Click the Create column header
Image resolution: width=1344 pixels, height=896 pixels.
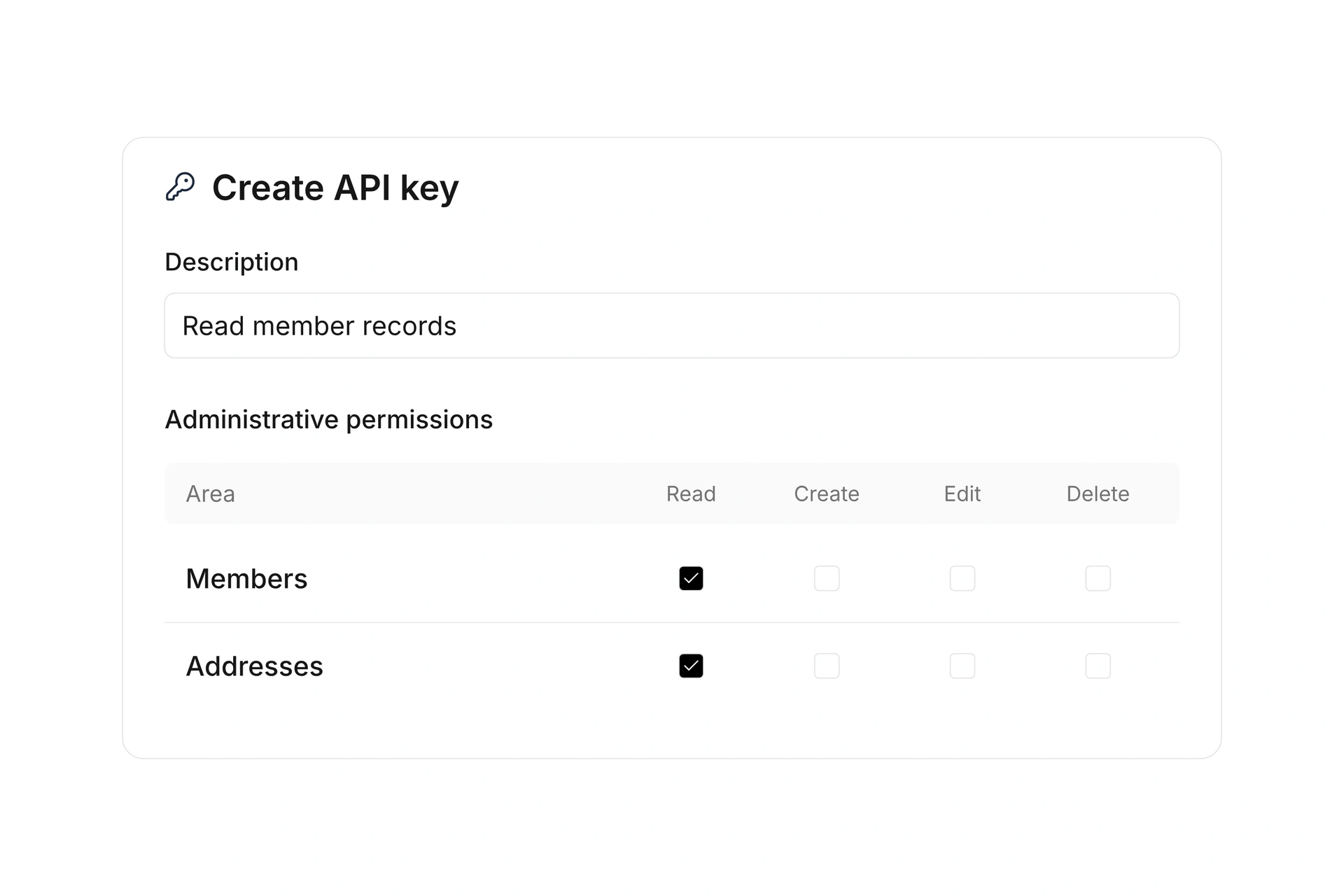(x=827, y=493)
